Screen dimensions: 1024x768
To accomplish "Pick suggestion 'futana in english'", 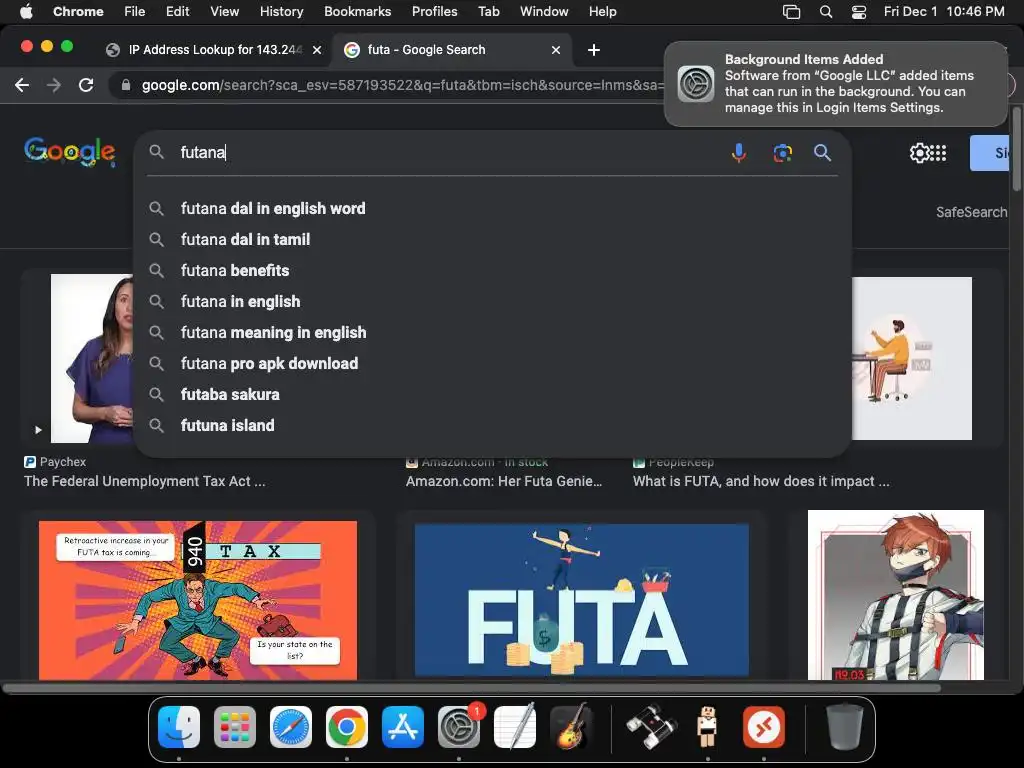I will (x=492, y=302).
